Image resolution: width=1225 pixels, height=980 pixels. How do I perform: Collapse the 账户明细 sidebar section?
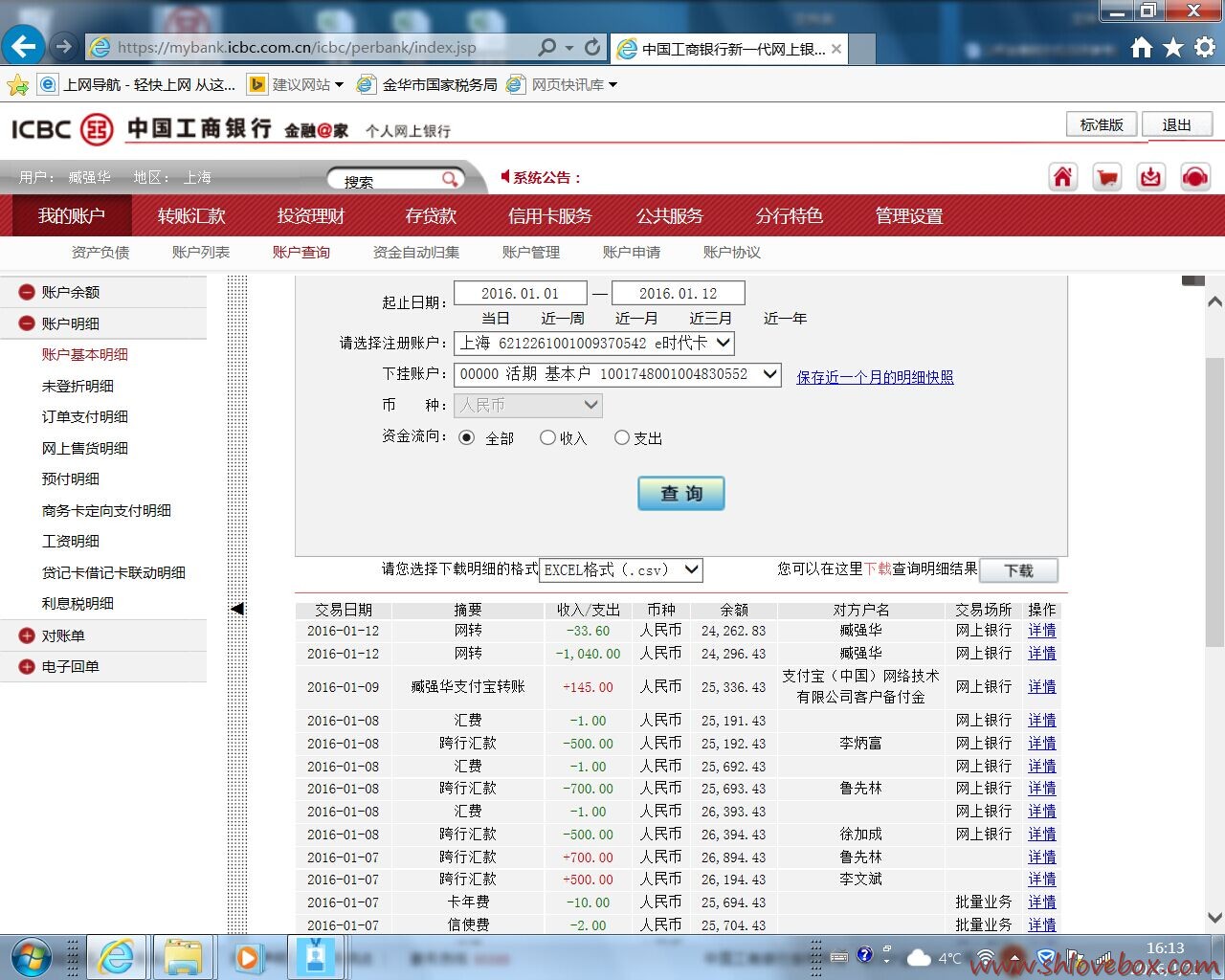coord(27,323)
